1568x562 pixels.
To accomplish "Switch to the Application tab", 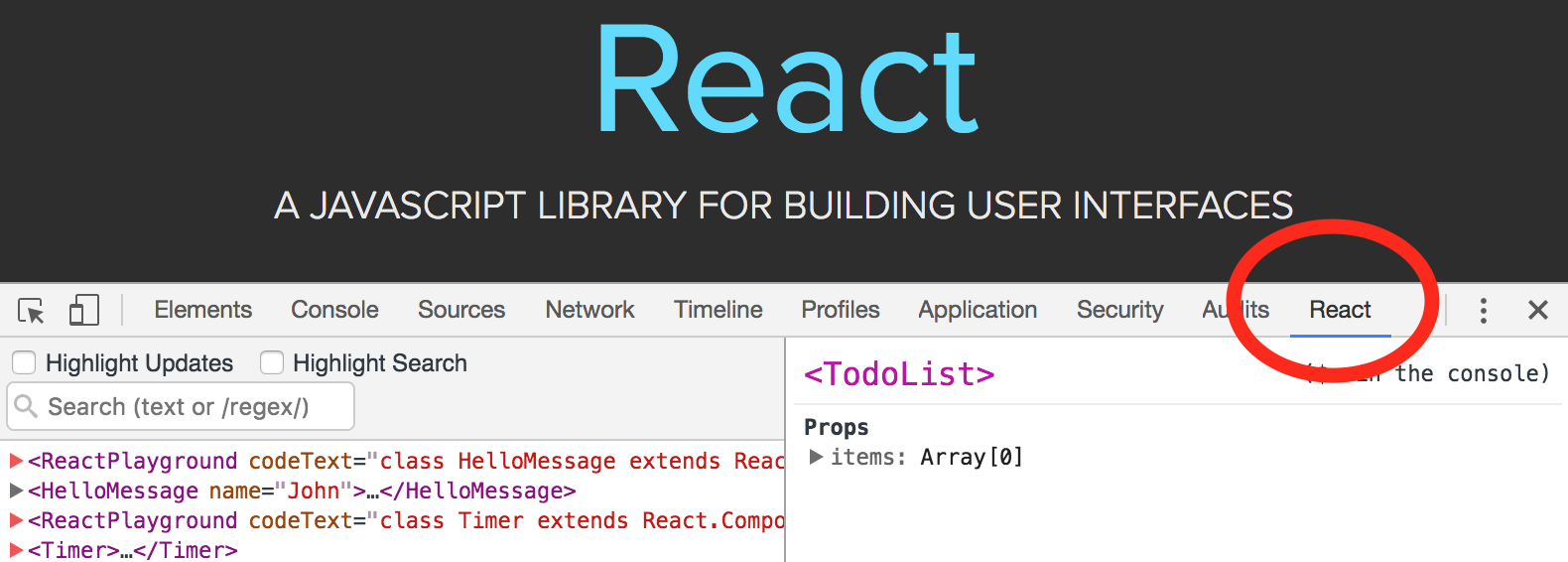I will point(977,310).
